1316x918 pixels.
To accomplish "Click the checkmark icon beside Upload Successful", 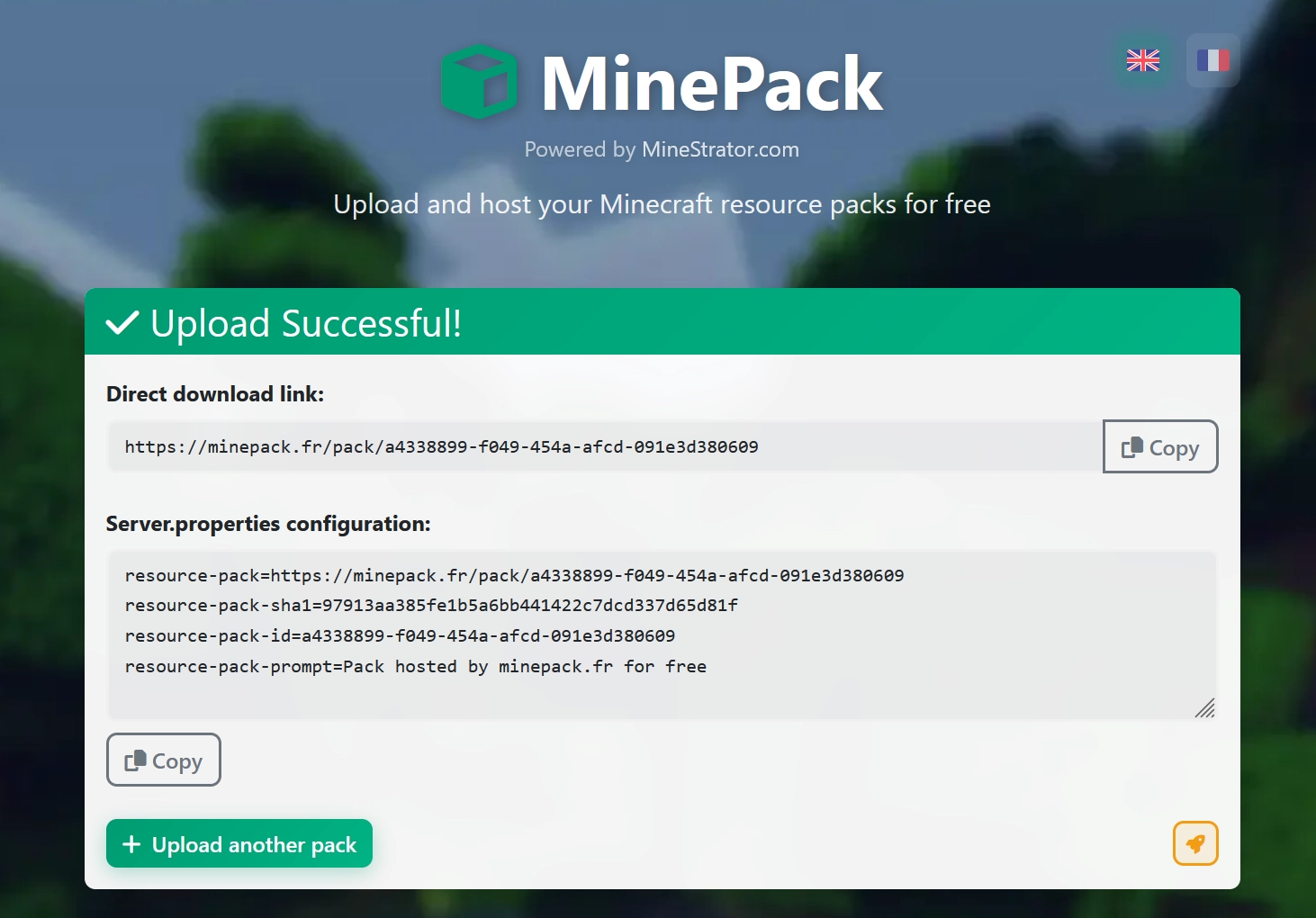I will (x=122, y=323).
